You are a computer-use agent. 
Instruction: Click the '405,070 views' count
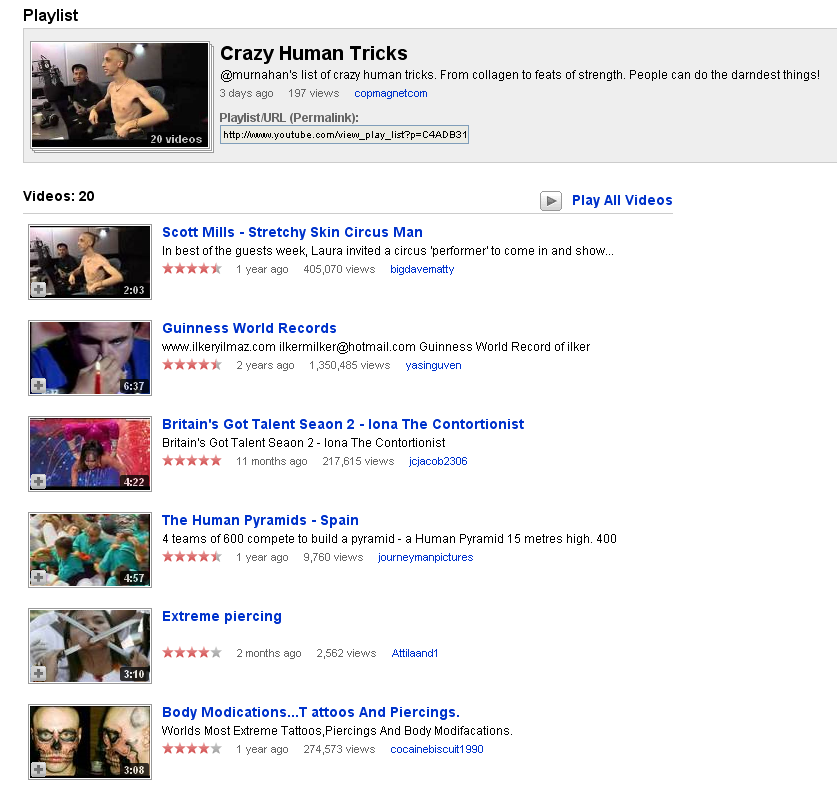pos(339,269)
